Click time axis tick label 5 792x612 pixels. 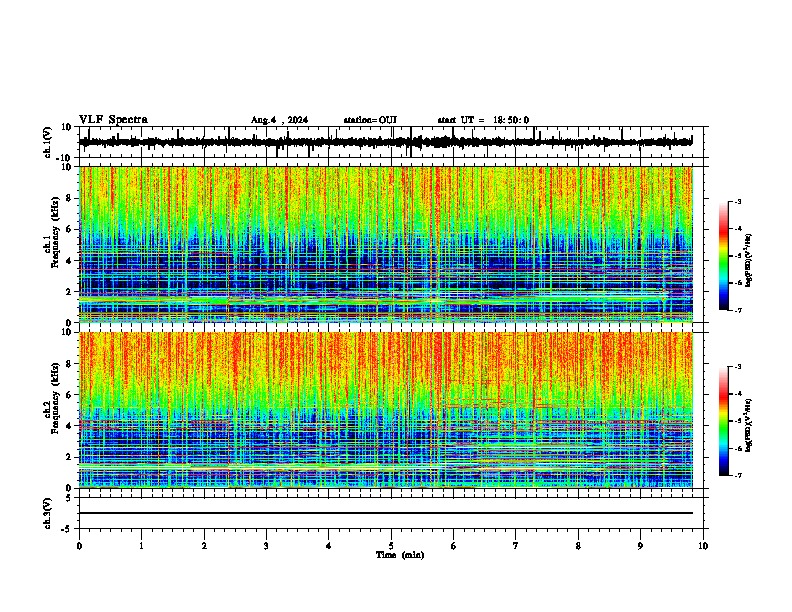391,546
